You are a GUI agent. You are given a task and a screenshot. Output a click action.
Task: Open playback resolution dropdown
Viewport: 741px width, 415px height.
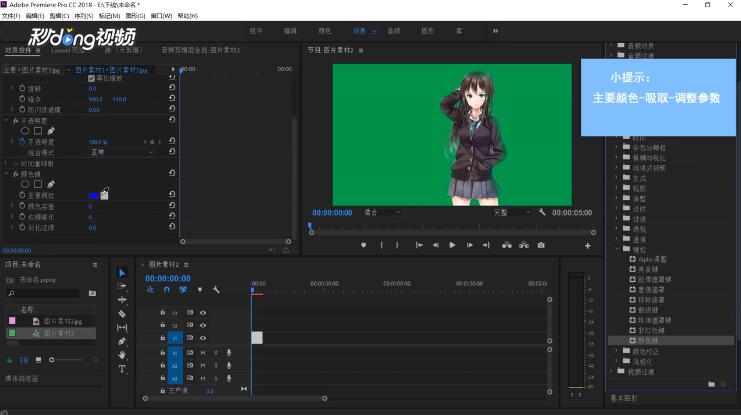pos(512,212)
